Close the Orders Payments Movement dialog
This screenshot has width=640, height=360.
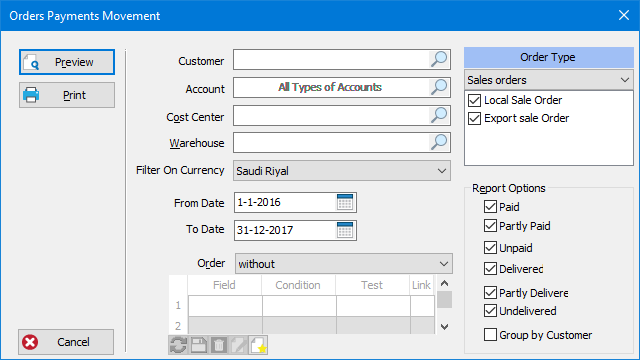[x=624, y=16]
